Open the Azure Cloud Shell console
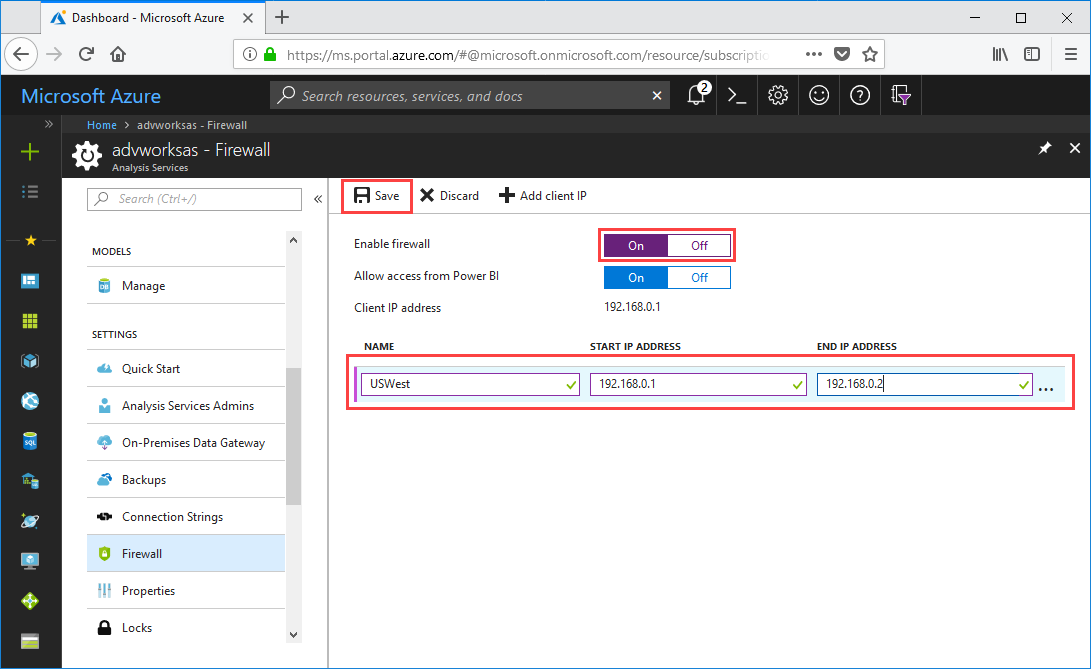 click(x=736, y=95)
